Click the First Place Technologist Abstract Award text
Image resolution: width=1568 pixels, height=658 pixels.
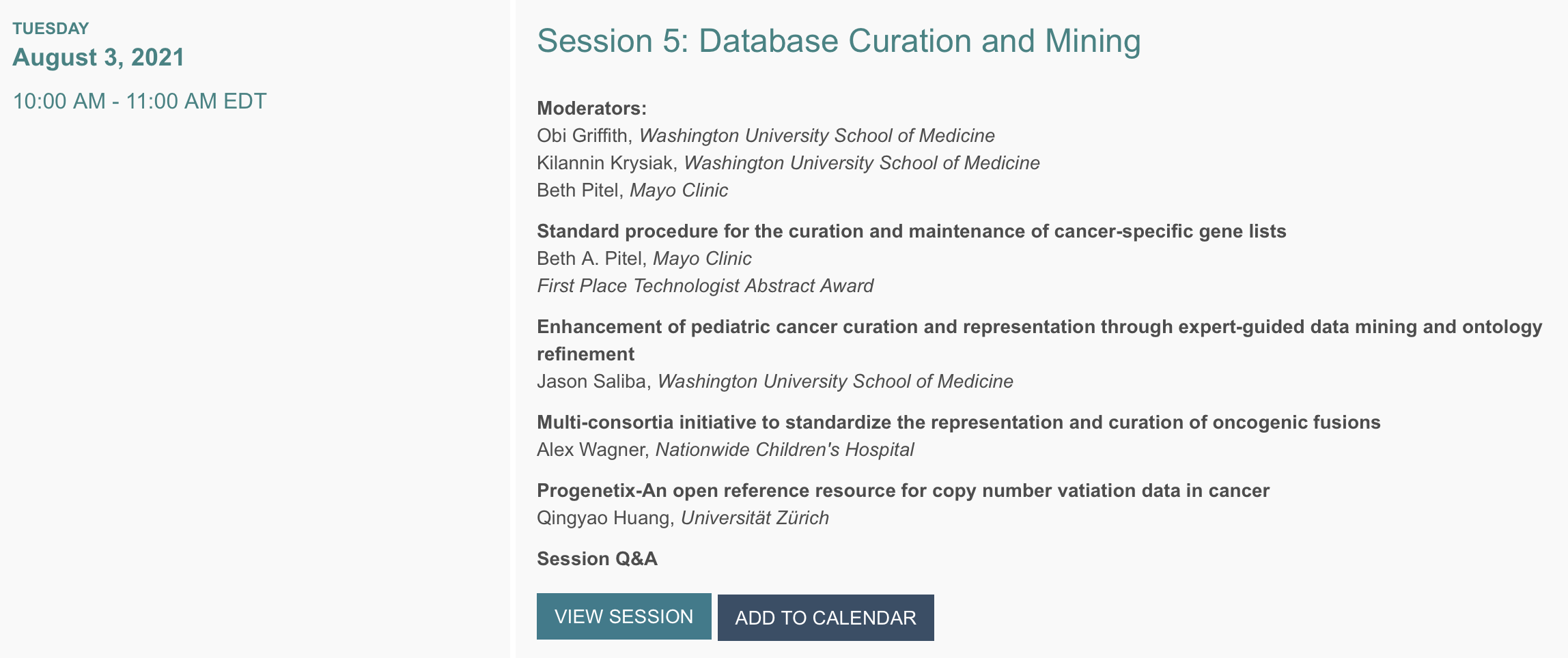pos(705,286)
